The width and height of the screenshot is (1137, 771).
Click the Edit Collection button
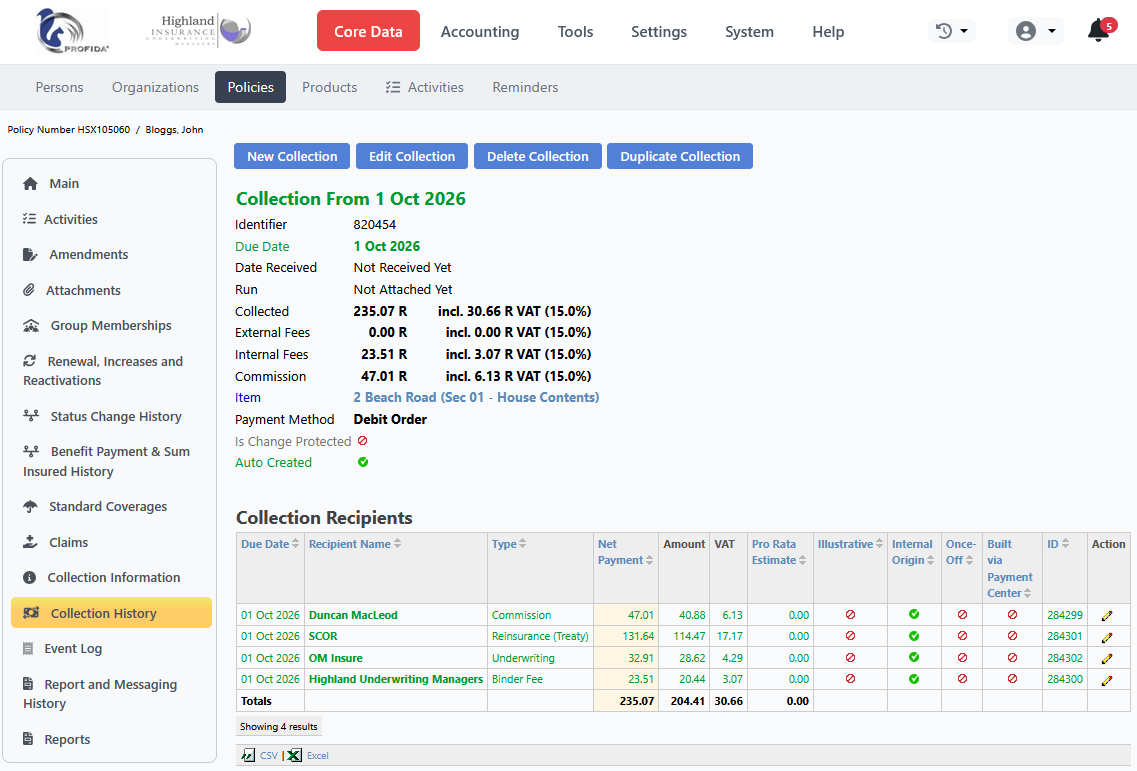click(412, 156)
